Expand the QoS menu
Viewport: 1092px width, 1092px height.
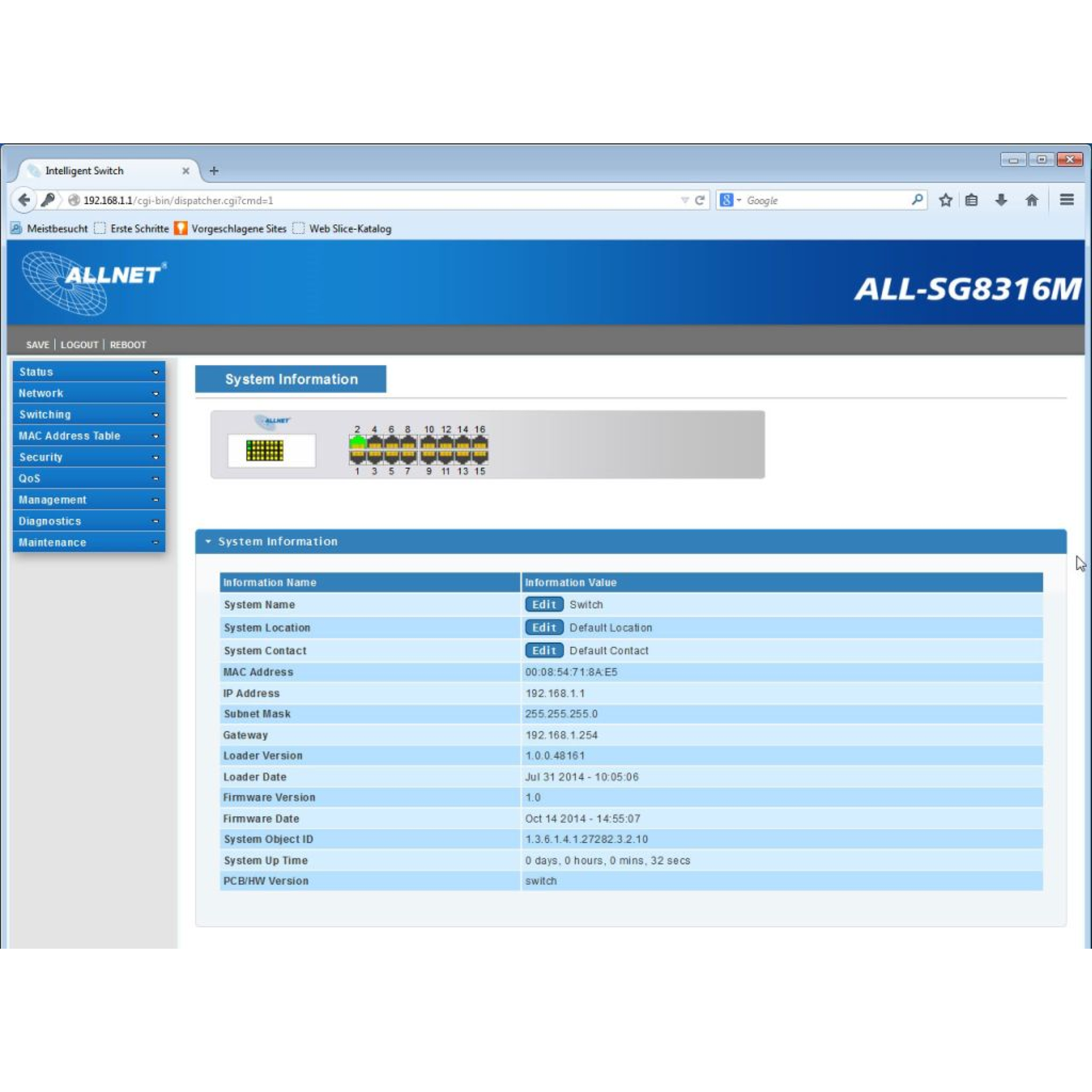[89, 478]
